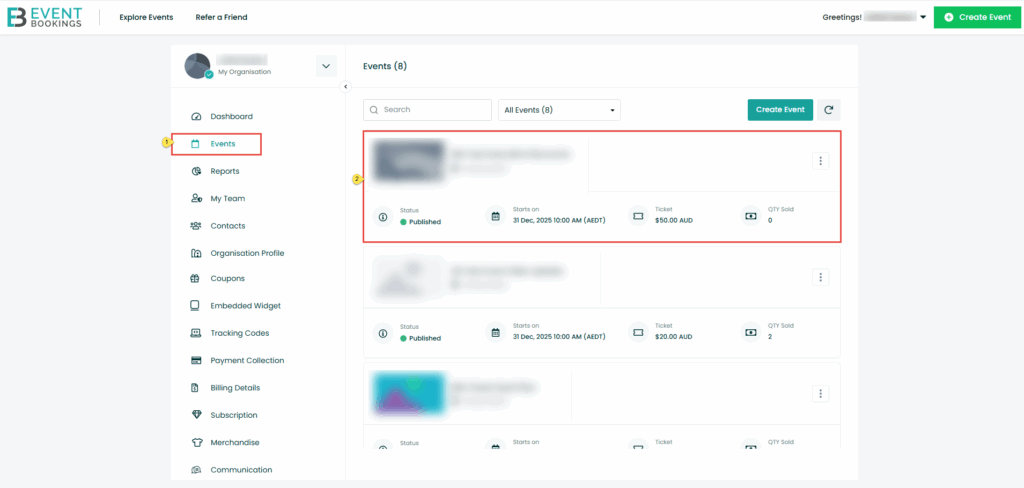Image resolution: width=1024 pixels, height=488 pixels.
Task: Click the refresh events icon button
Action: pos(828,110)
